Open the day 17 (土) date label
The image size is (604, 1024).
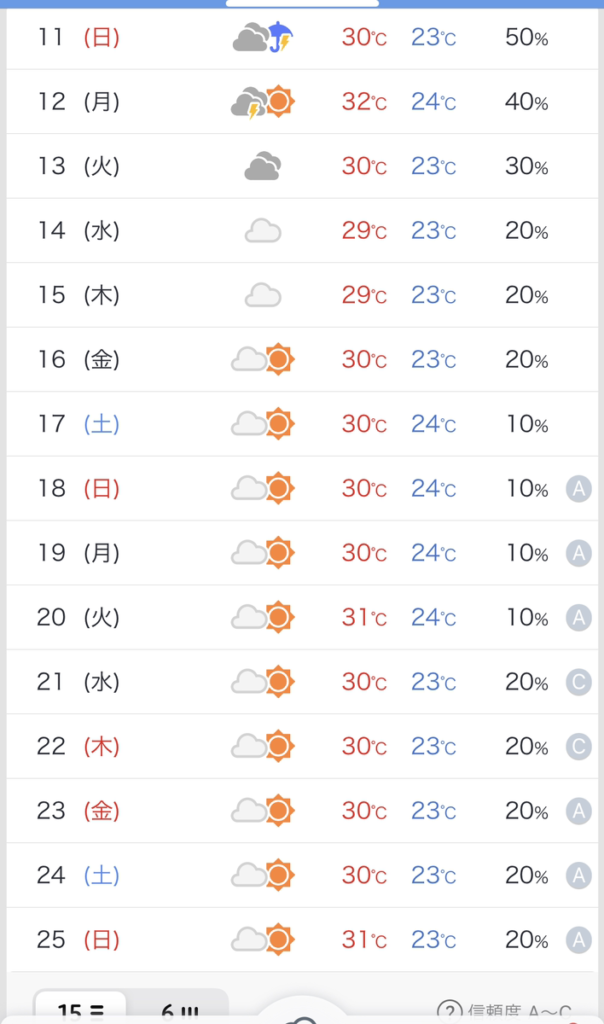click(78, 424)
